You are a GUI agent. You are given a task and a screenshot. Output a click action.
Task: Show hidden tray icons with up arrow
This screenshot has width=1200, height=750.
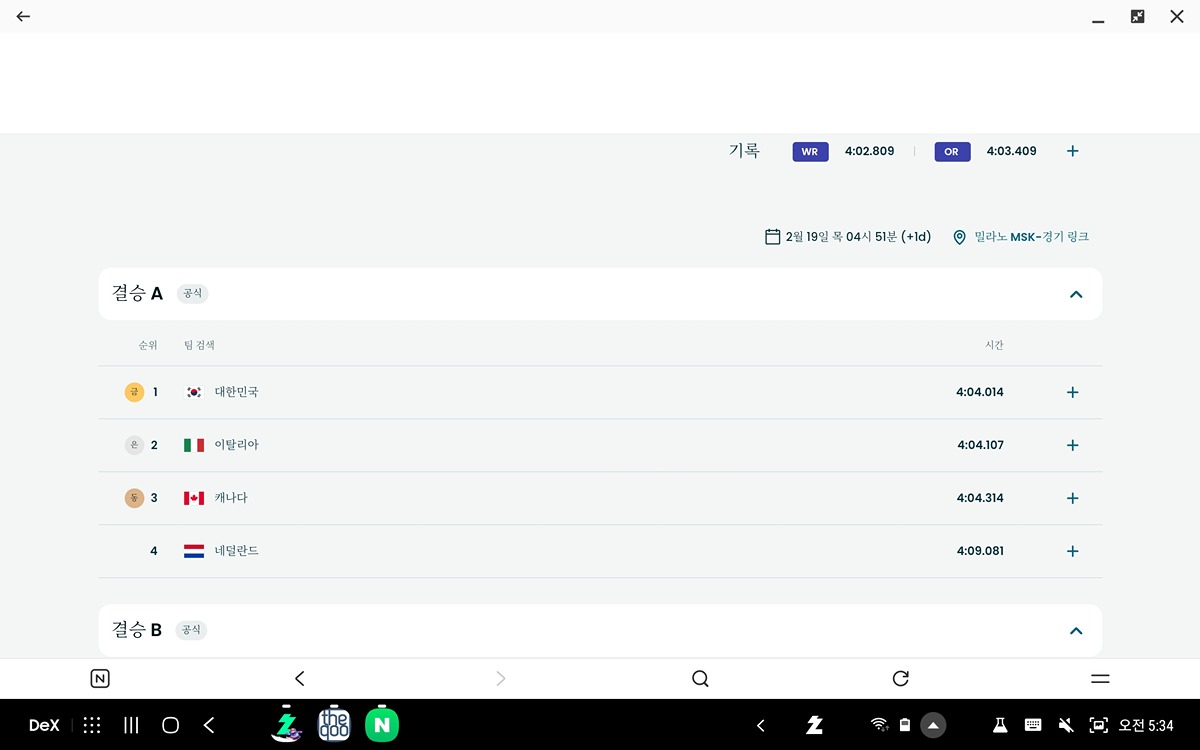click(x=932, y=726)
